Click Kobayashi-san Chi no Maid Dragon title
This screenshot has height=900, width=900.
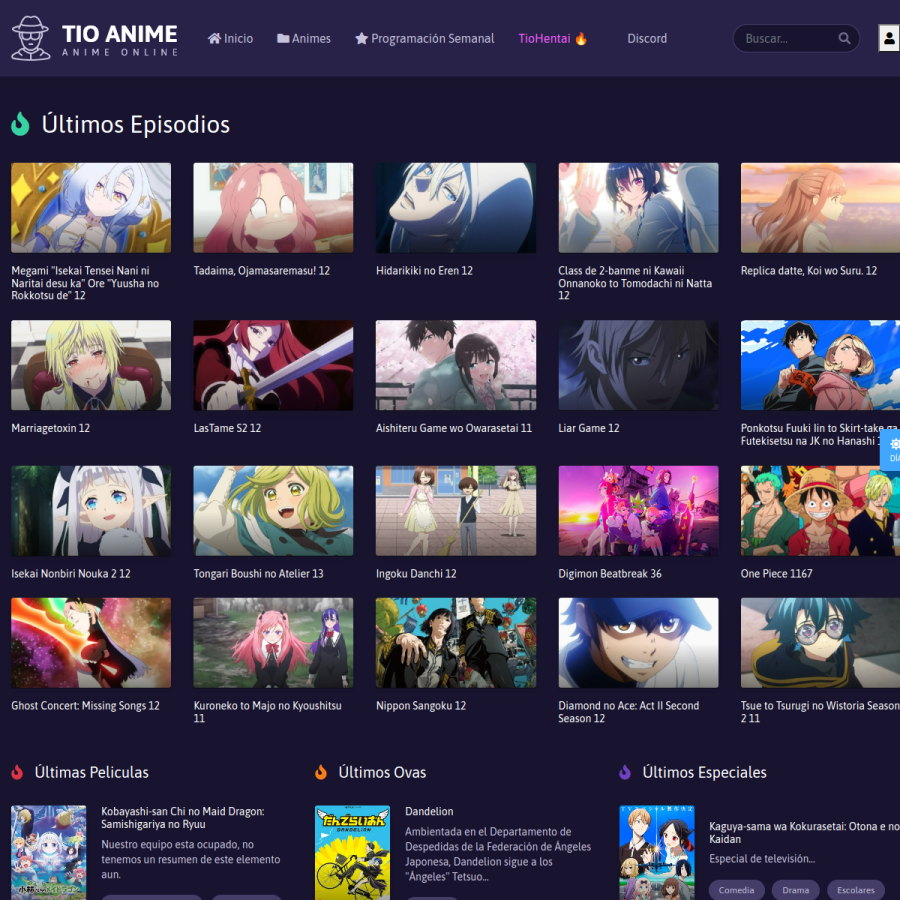pyautogui.click(x=183, y=818)
